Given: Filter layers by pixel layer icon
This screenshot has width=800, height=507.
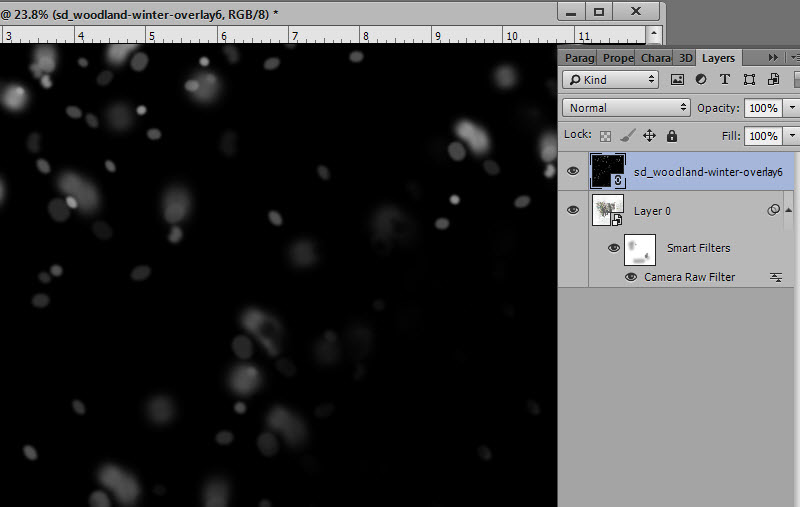Looking at the screenshot, I should click(677, 80).
